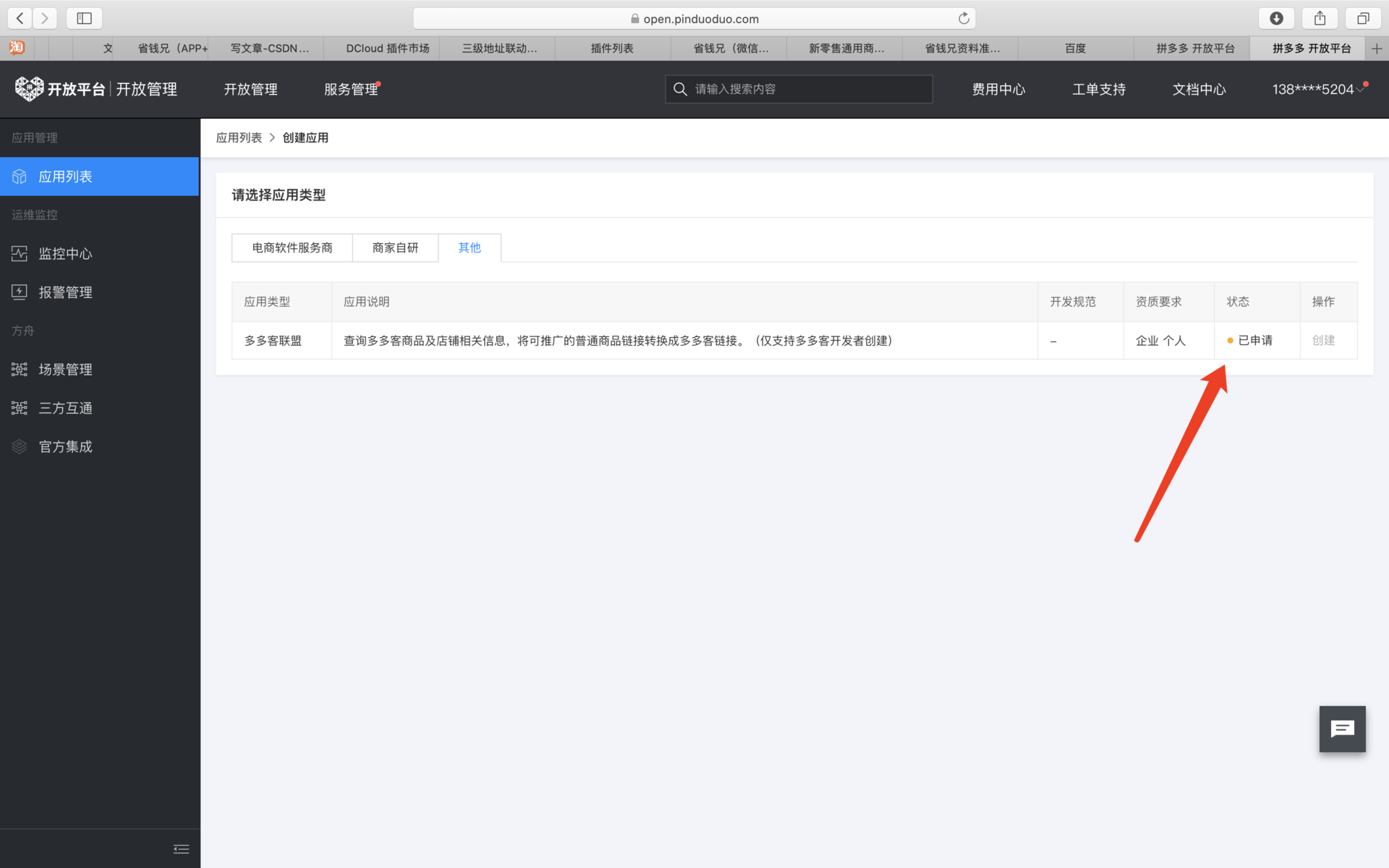
Task: Open the 服务管理 top menu
Action: [351, 89]
